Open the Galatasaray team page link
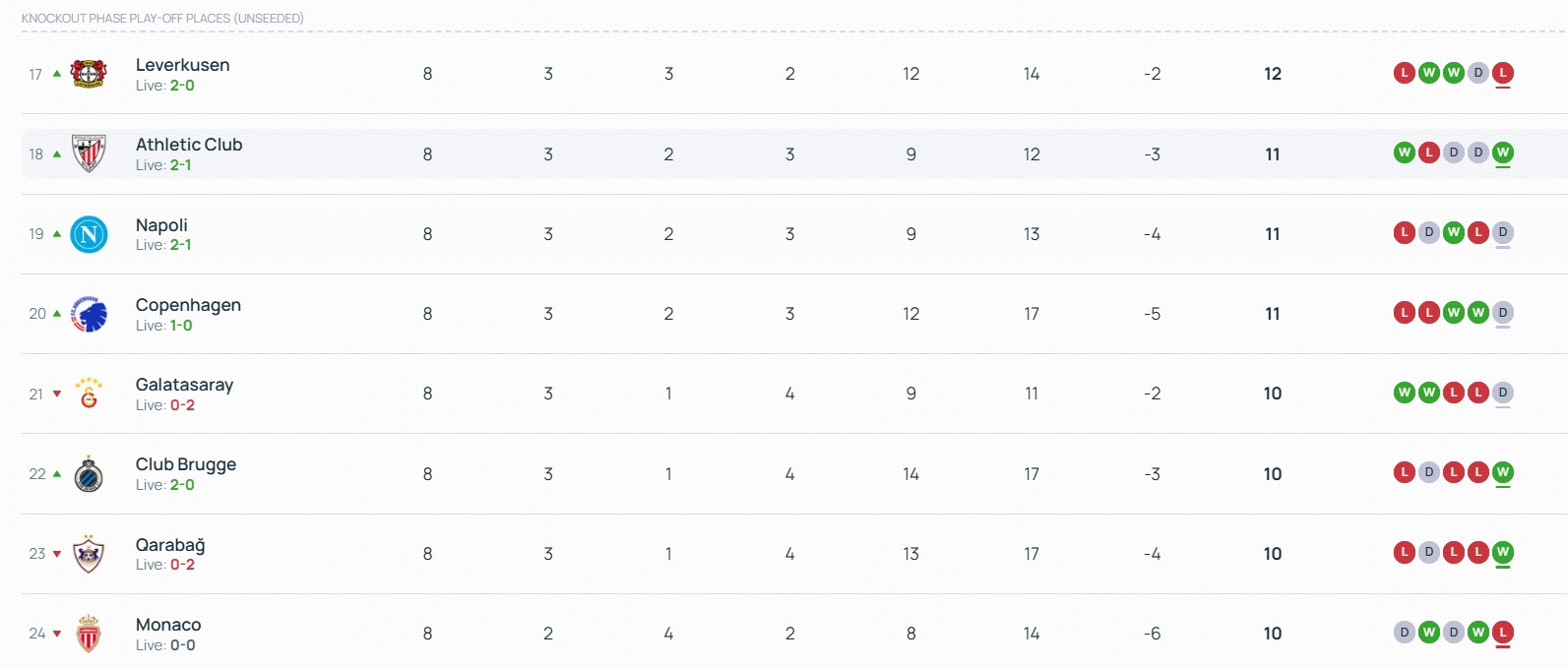The width and height of the screenshot is (1568, 668). (184, 385)
